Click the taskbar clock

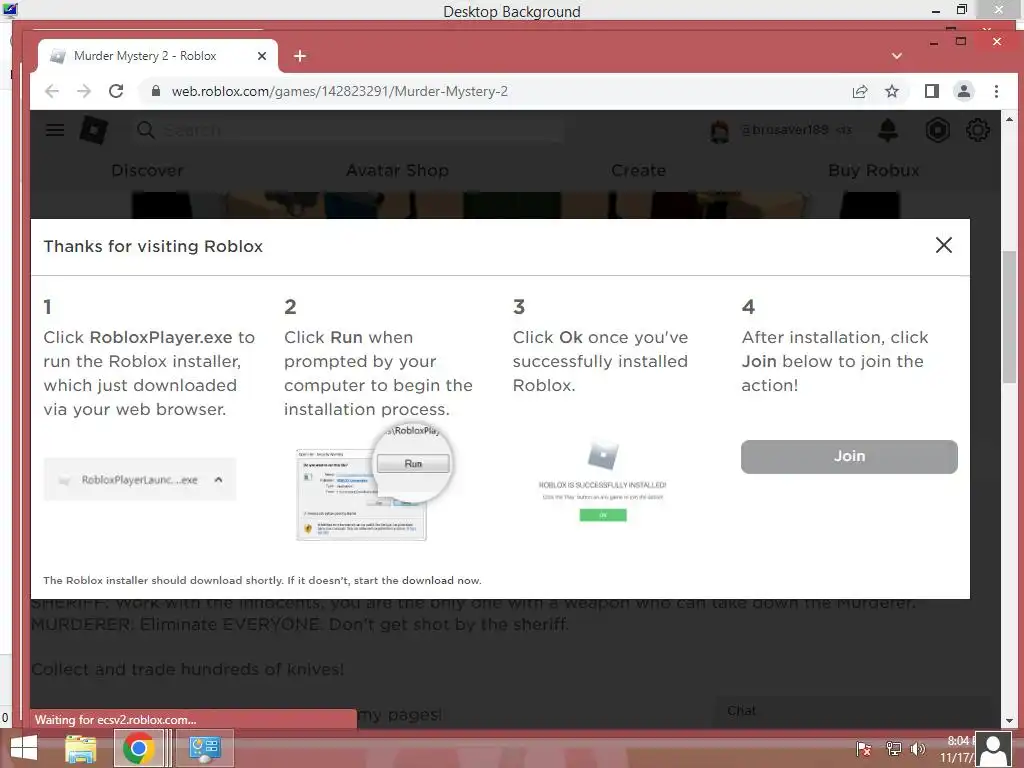pos(957,749)
